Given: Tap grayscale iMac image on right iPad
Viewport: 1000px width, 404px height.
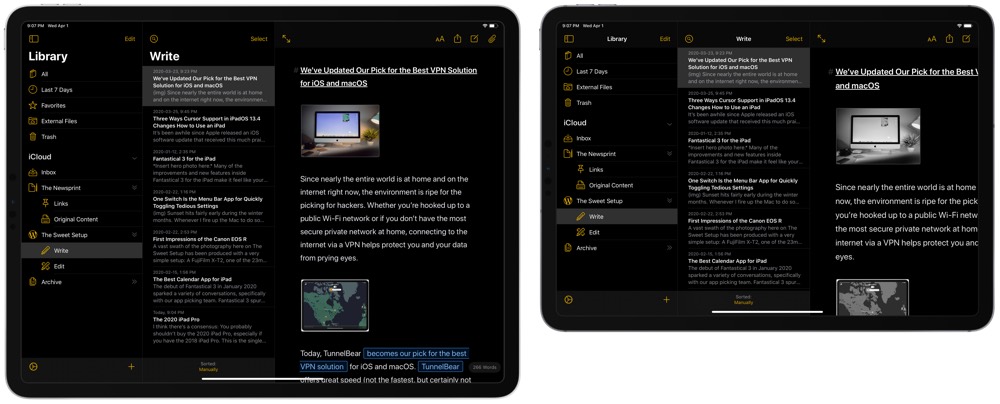Looking at the screenshot, I should [x=878, y=136].
